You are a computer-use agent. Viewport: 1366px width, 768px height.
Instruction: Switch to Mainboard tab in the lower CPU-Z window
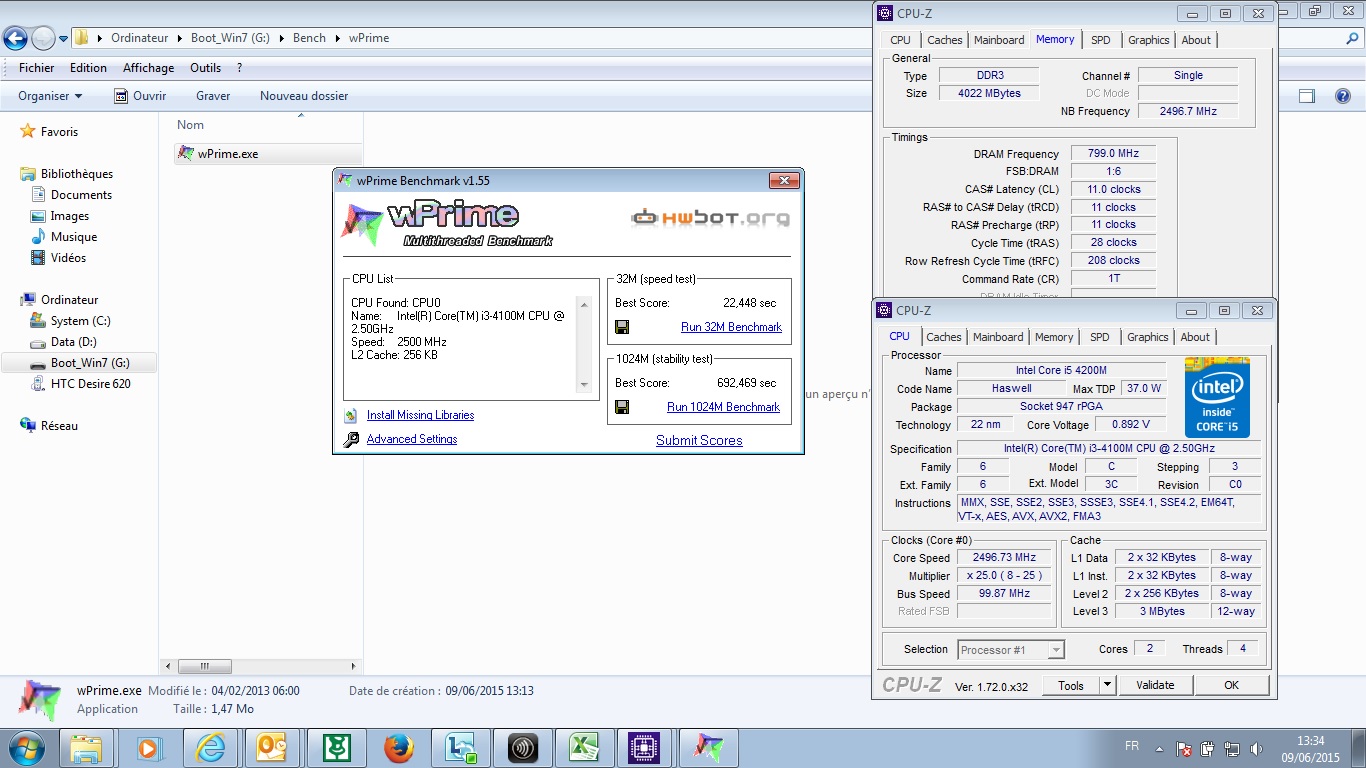click(x=998, y=337)
